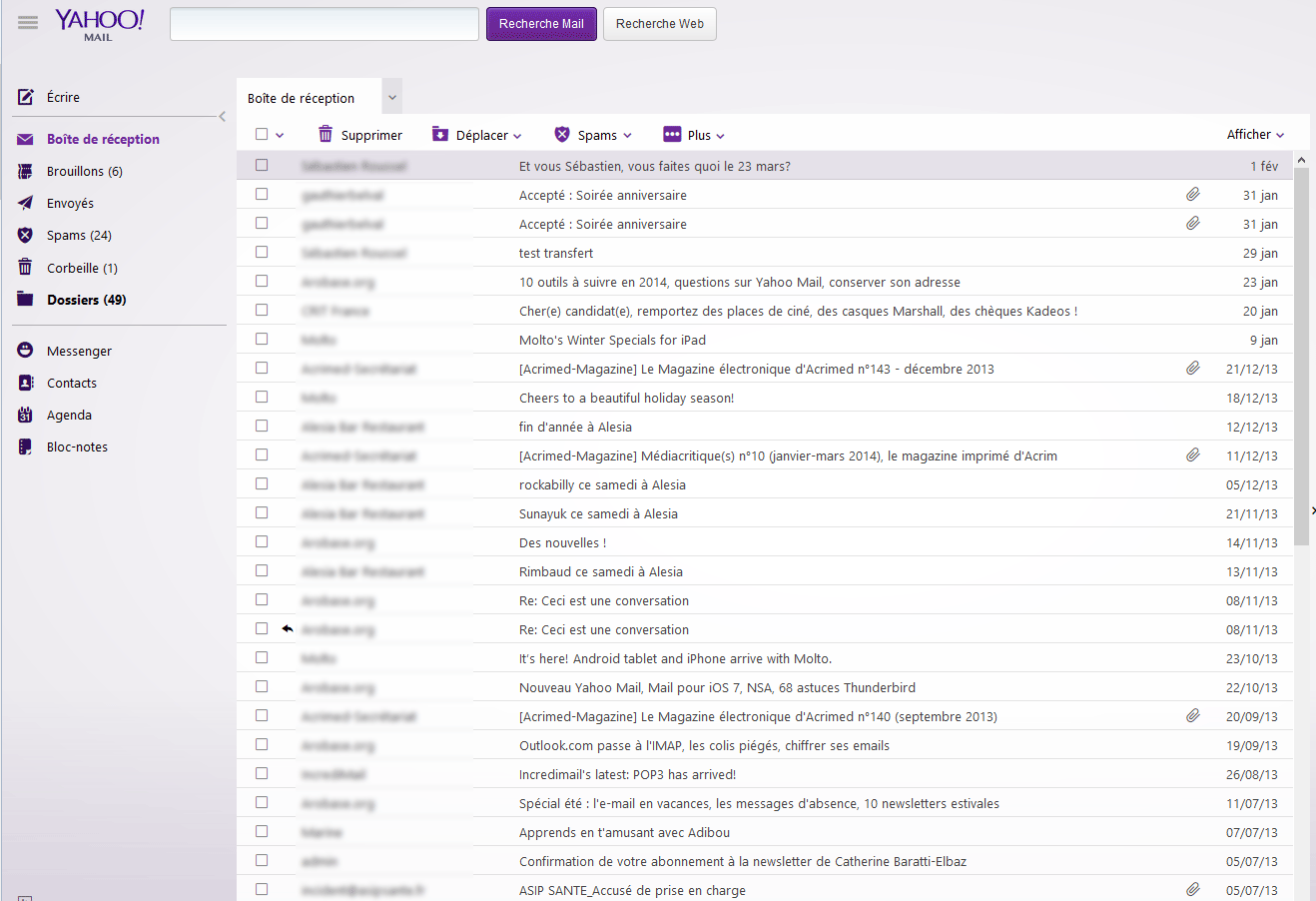Toggle the select-all checkbox in toolbar

(x=262, y=134)
